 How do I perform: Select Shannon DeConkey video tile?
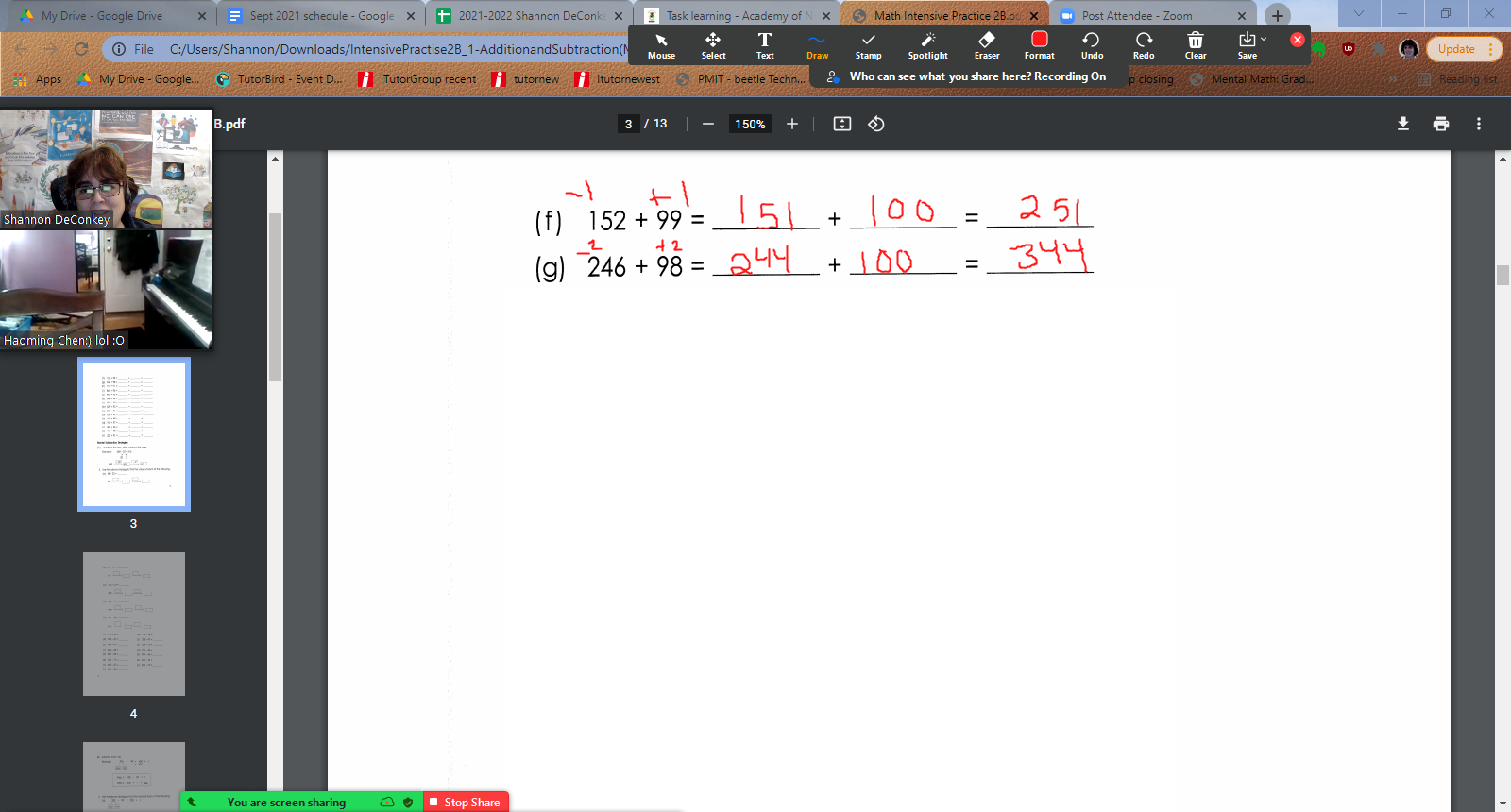click(106, 169)
